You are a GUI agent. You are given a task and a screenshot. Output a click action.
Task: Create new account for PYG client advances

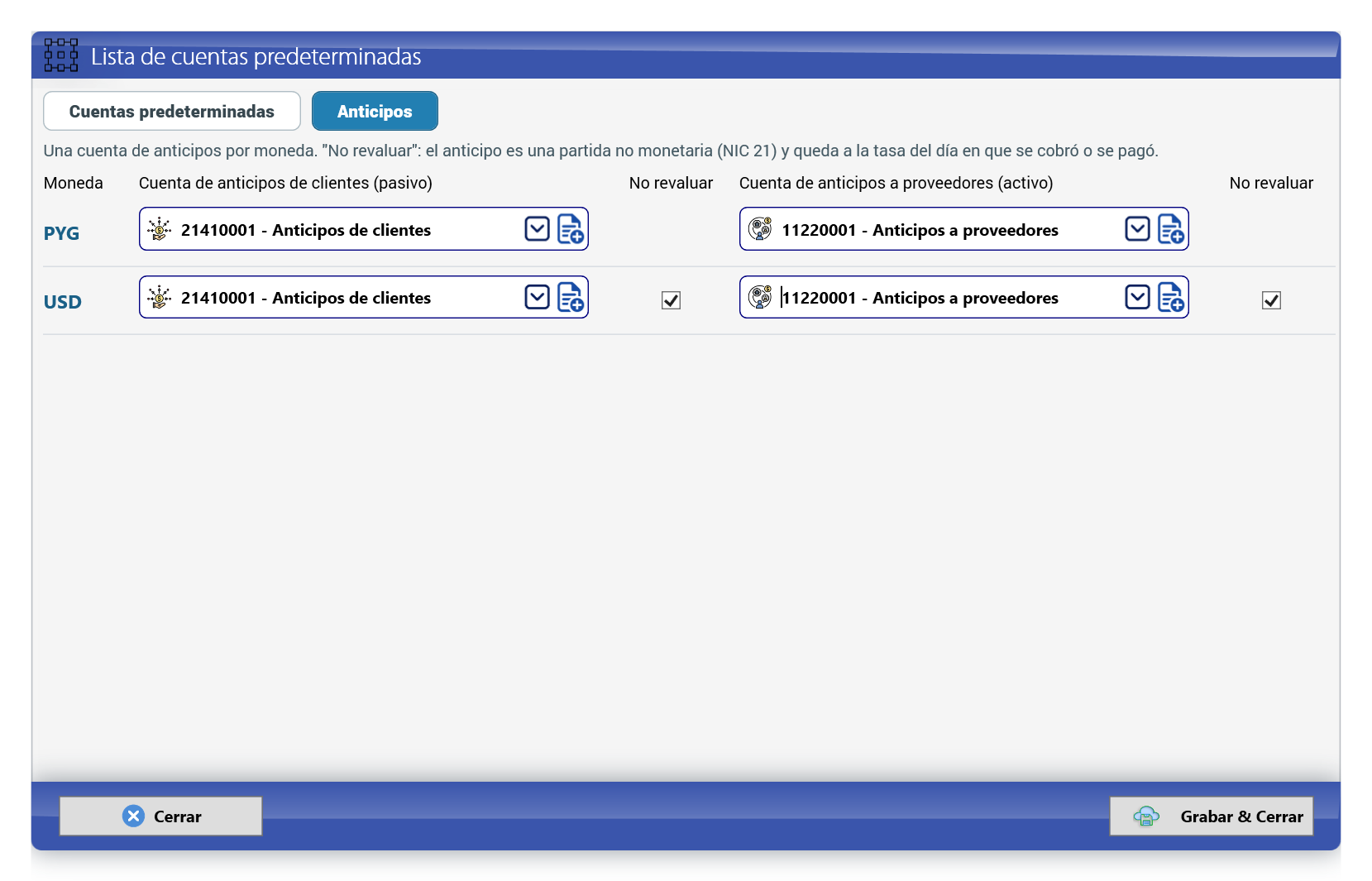point(571,229)
